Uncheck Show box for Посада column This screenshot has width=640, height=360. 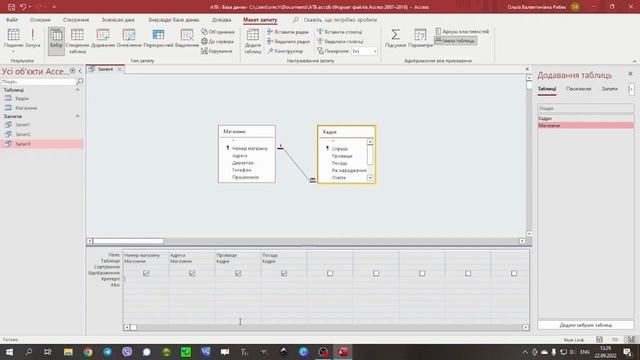284,273
